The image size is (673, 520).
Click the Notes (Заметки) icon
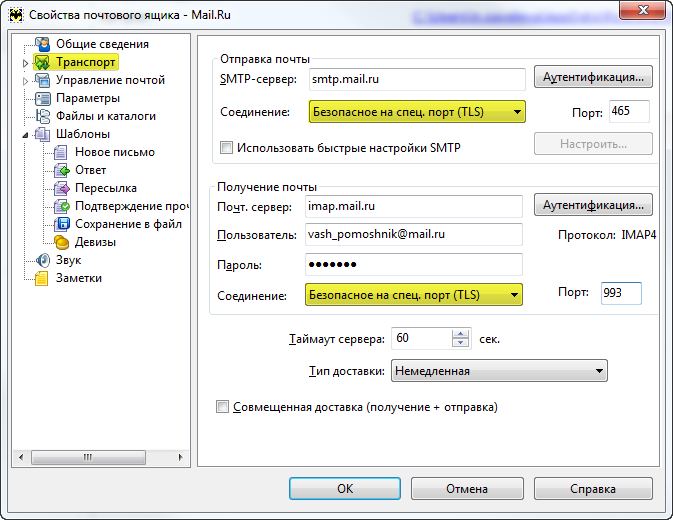coord(42,278)
